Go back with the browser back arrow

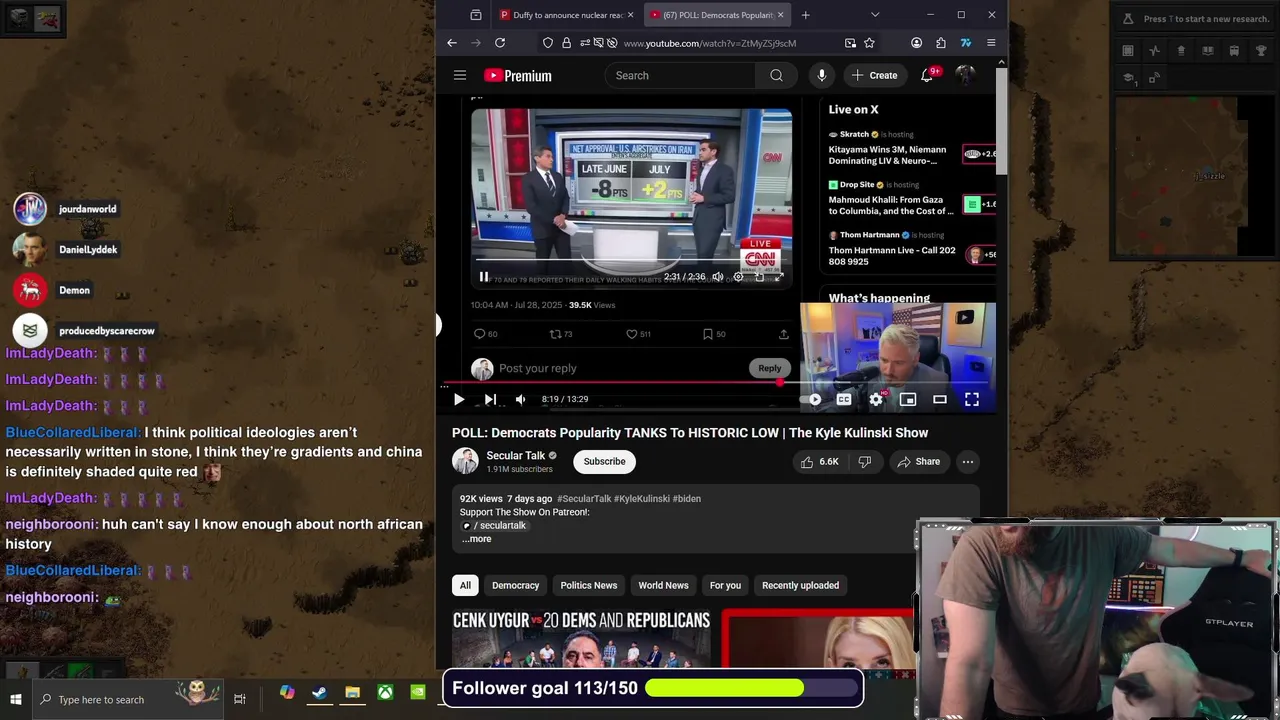pos(452,43)
